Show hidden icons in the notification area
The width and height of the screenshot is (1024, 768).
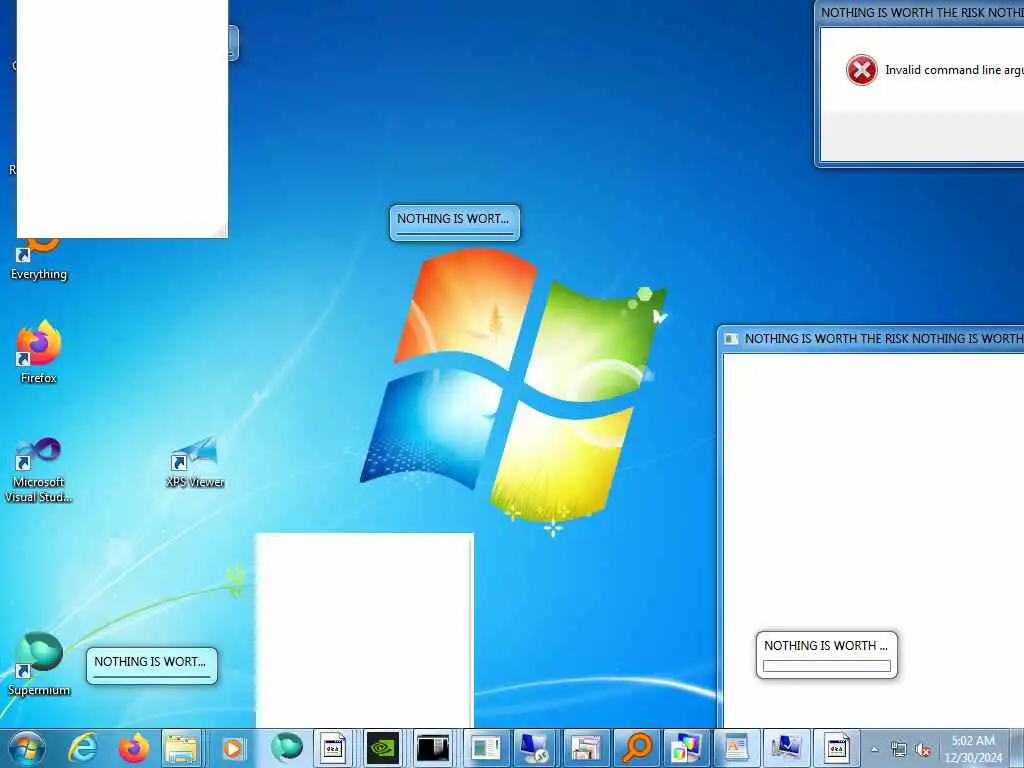tap(874, 750)
